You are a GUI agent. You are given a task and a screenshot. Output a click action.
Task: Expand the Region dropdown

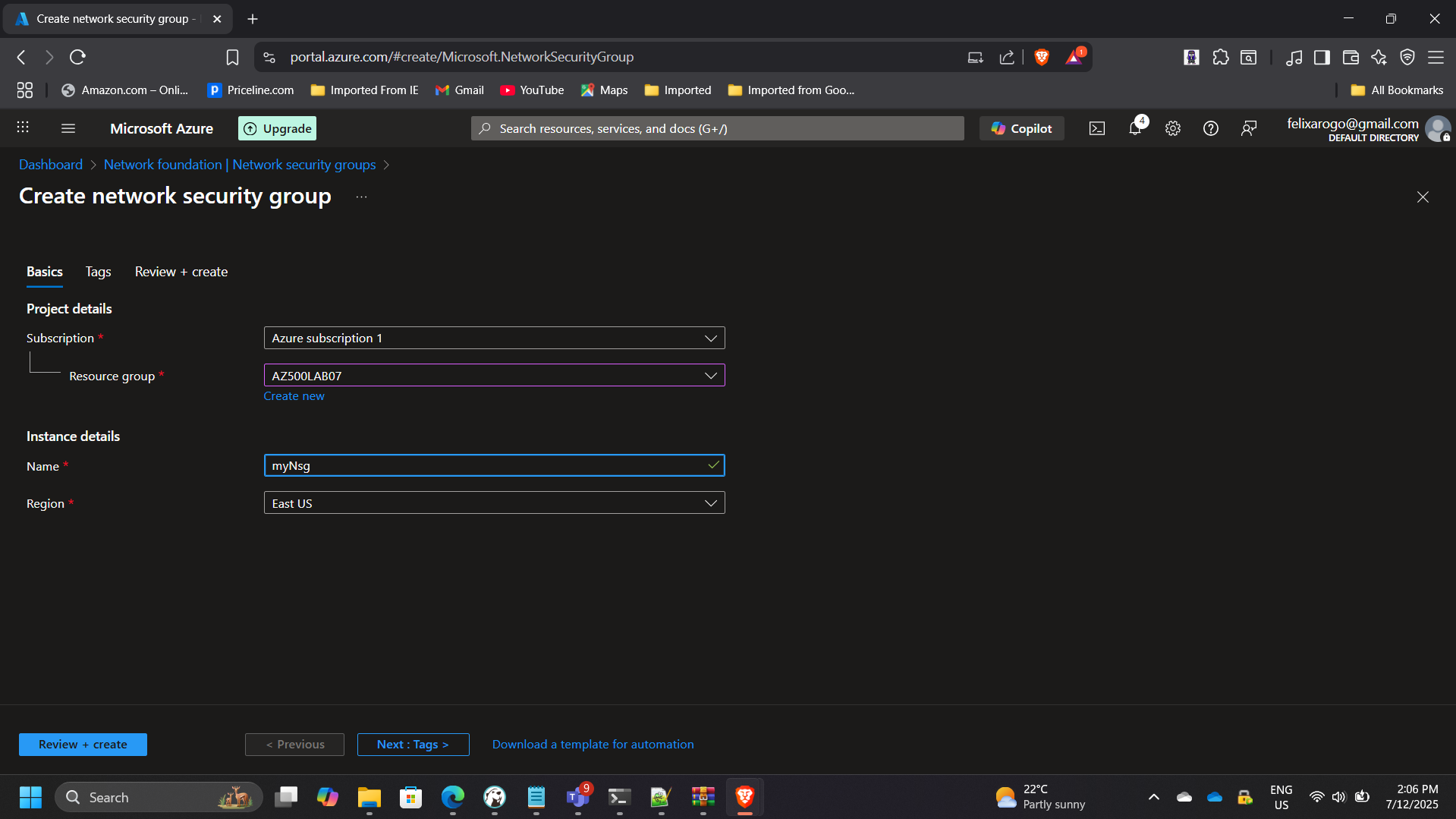click(x=494, y=503)
